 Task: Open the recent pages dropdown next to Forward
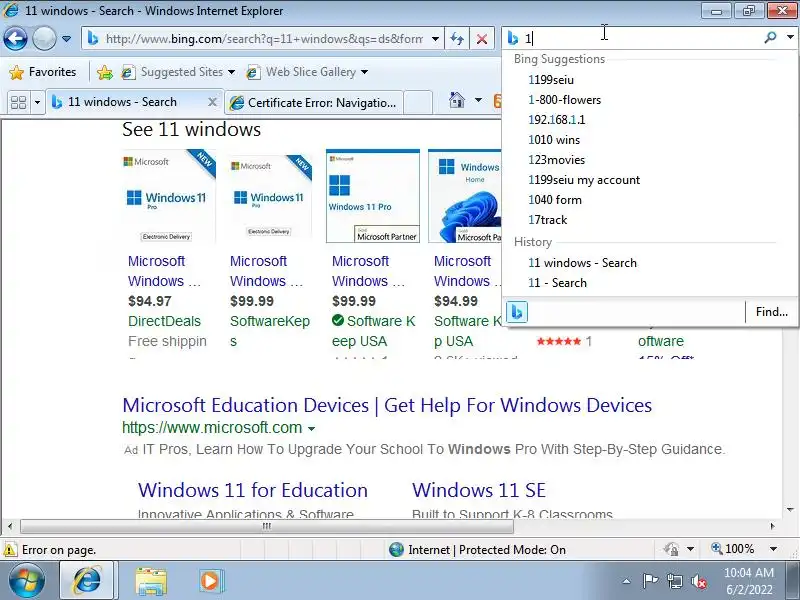[x=66, y=39]
